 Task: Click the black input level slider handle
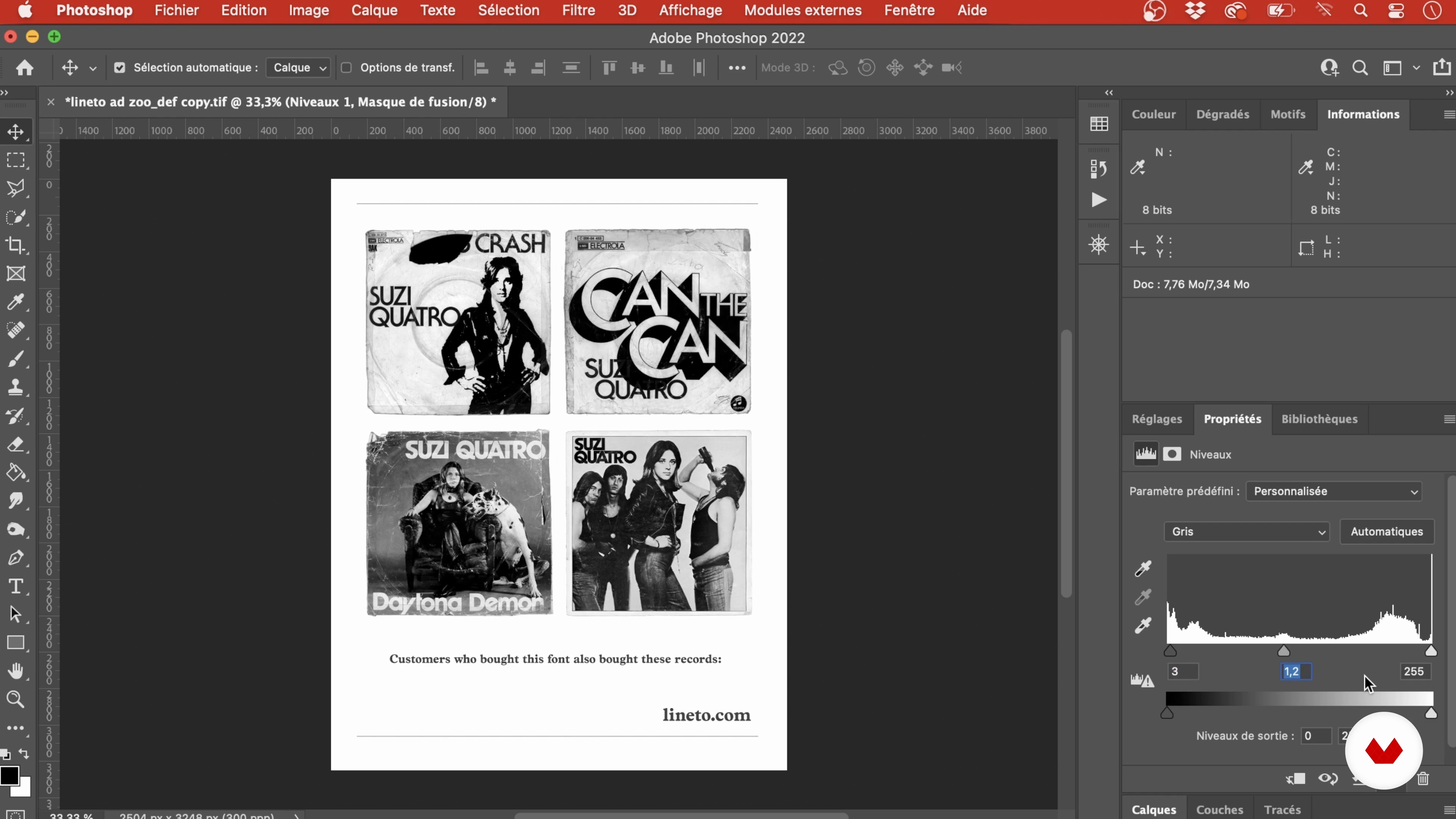pos(1170,651)
